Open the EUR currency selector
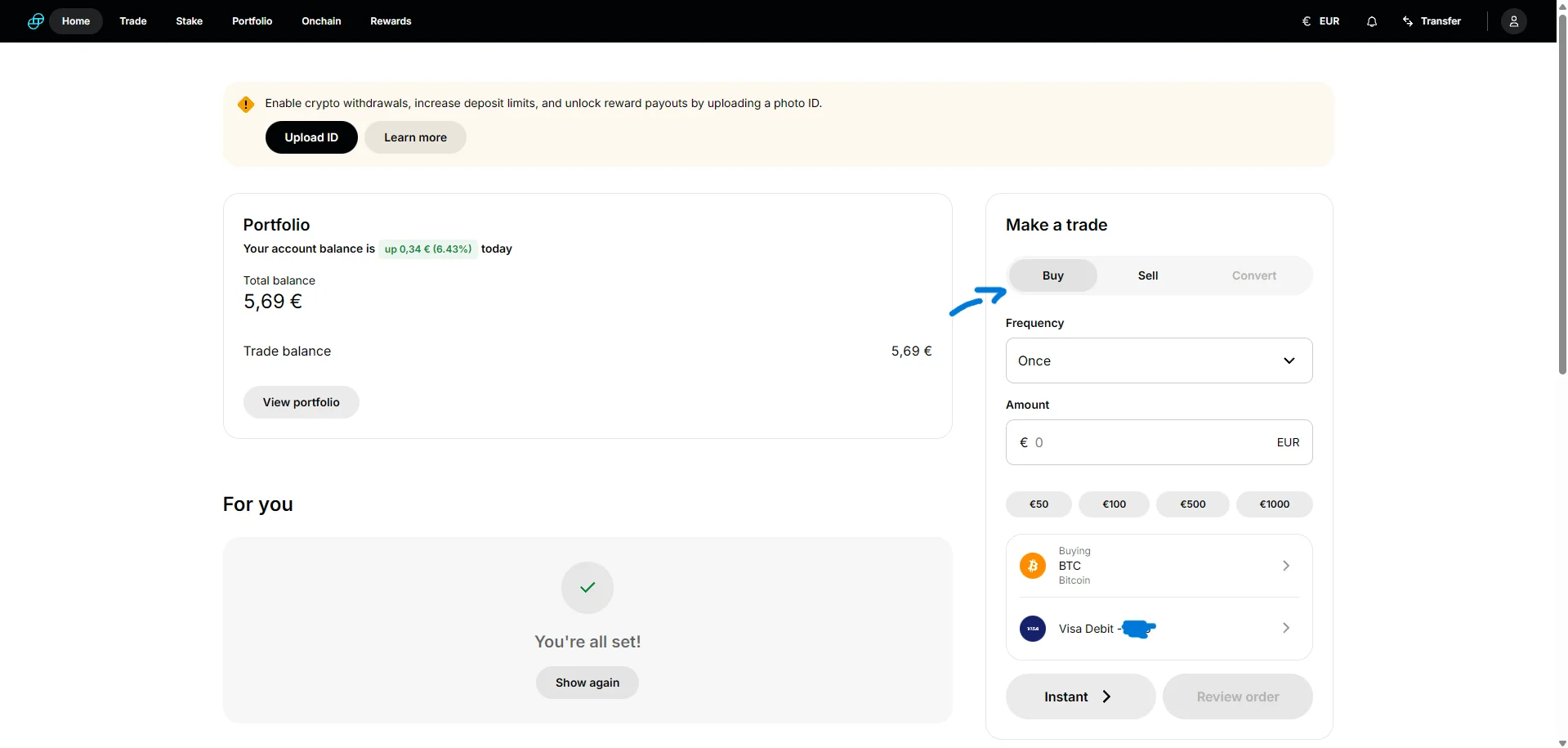The image size is (1568, 748). pos(1319,20)
